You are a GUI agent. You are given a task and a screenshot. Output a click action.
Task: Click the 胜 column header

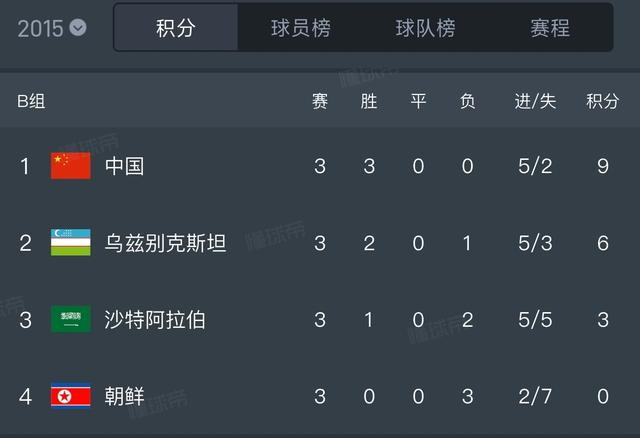tap(369, 101)
